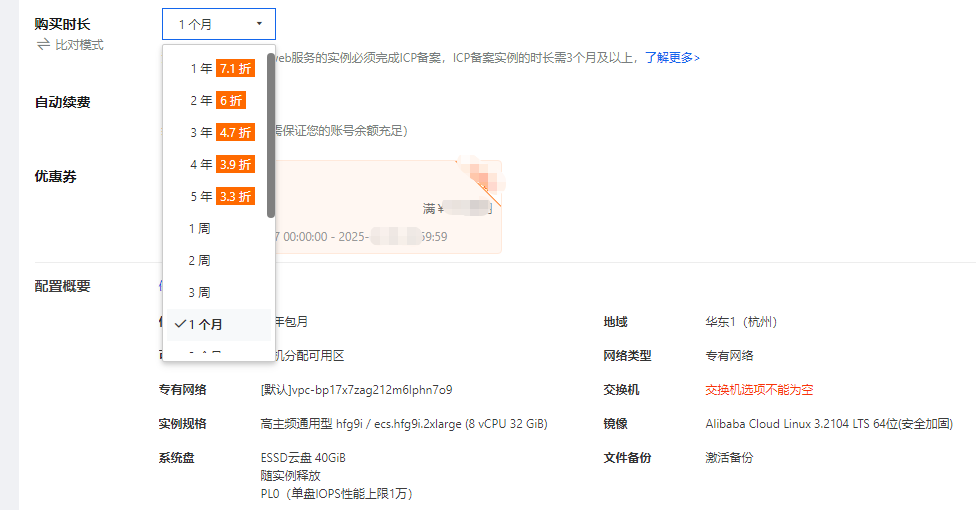
Task: Pick 3 周 in the duration list
Action: click(x=200, y=292)
